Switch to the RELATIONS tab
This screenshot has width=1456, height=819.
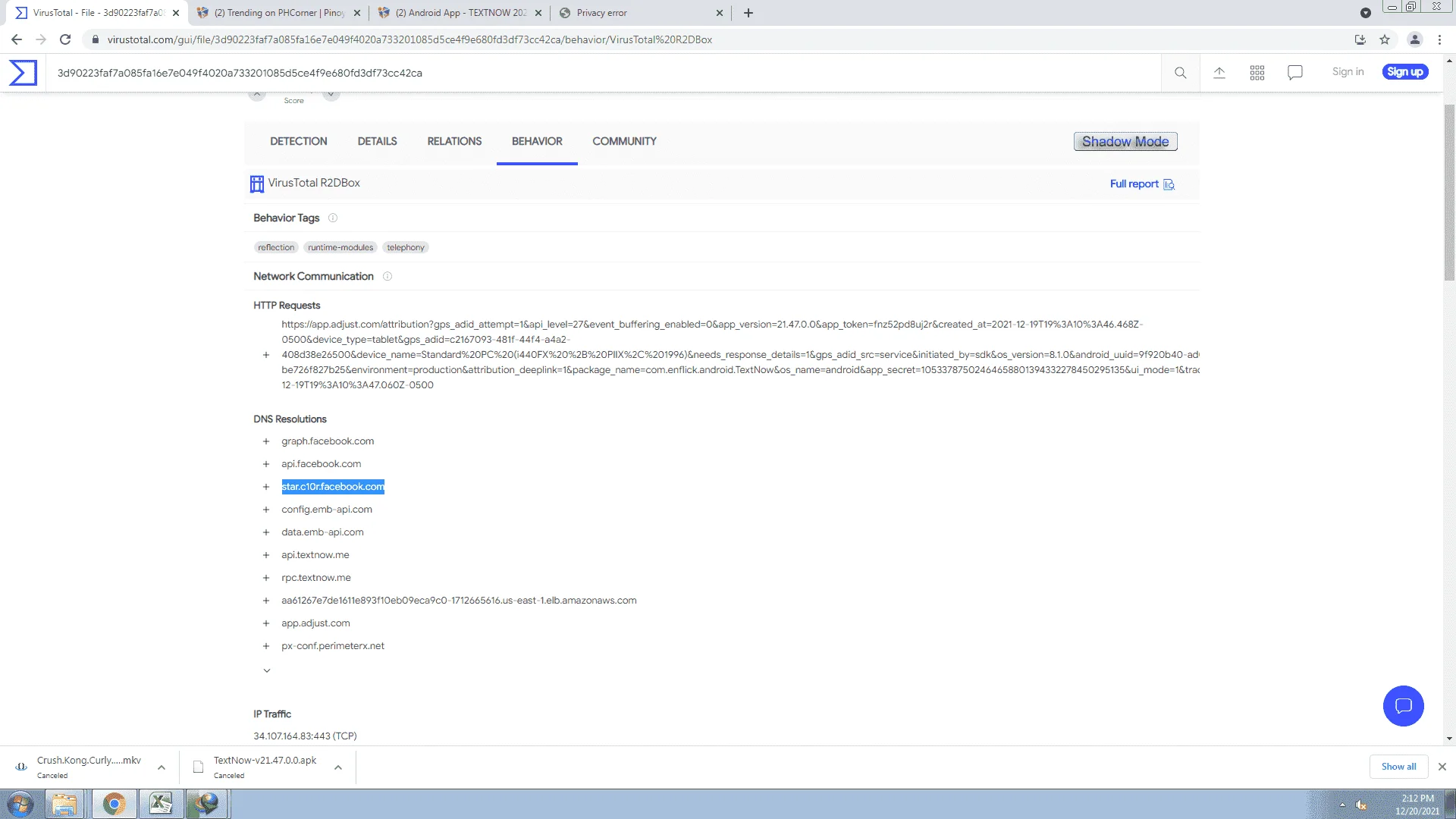(x=454, y=141)
